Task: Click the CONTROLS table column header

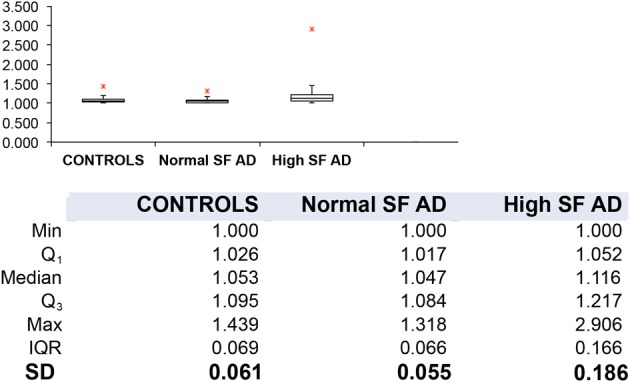Action: click(198, 204)
